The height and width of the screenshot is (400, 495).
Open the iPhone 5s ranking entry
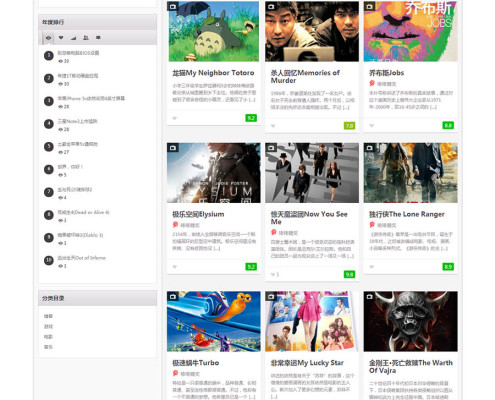91,98
